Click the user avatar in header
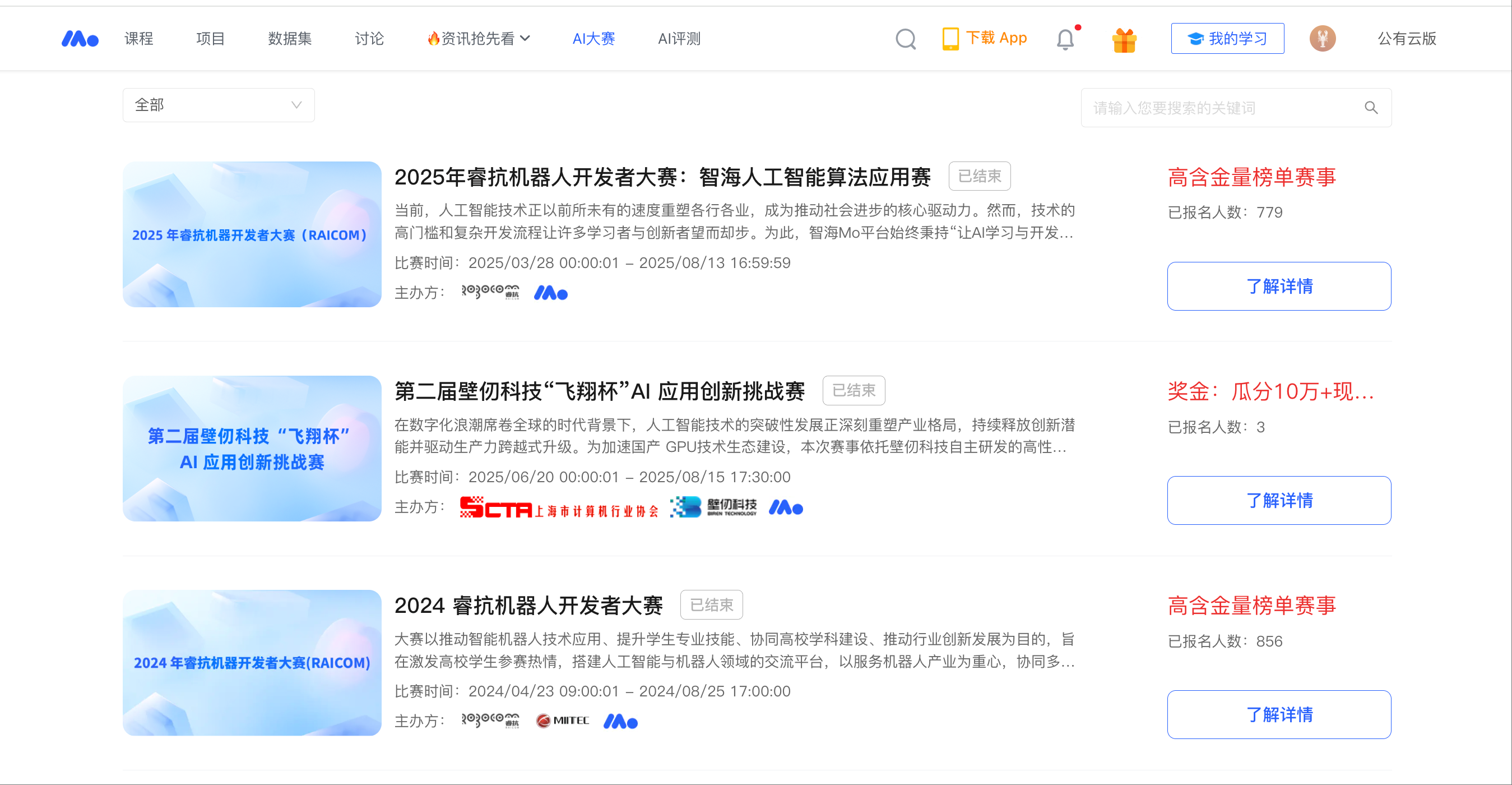The width and height of the screenshot is (1512, 785). [x=1322, y=39]
